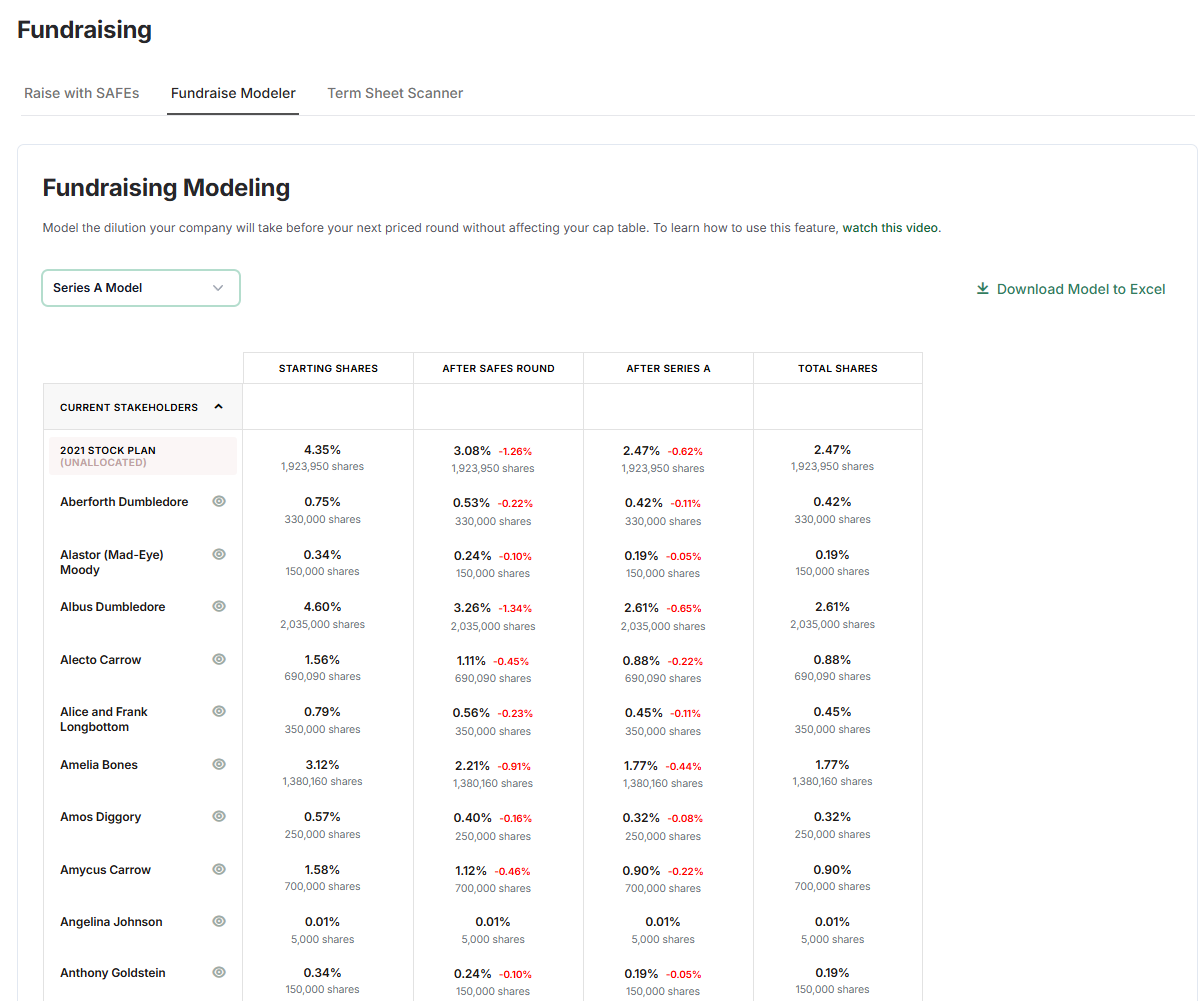Click Anthony Goldstein stakeholder name

(112, 973)
